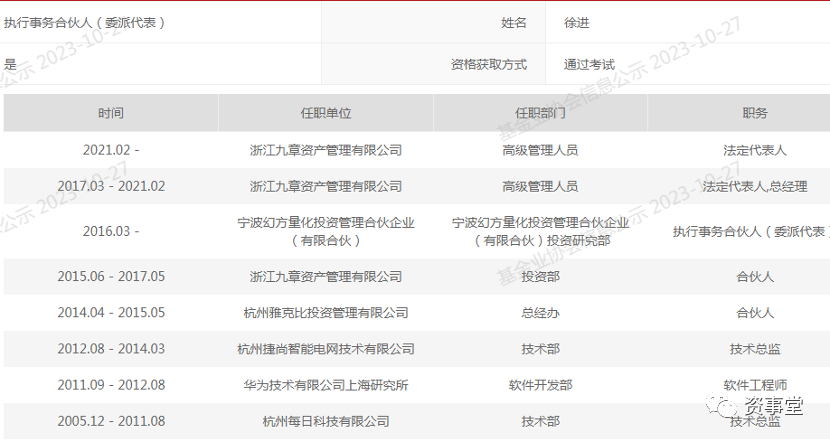Click the 软件开发部 department cell
The image size is (830, 442).
point(540,385)
